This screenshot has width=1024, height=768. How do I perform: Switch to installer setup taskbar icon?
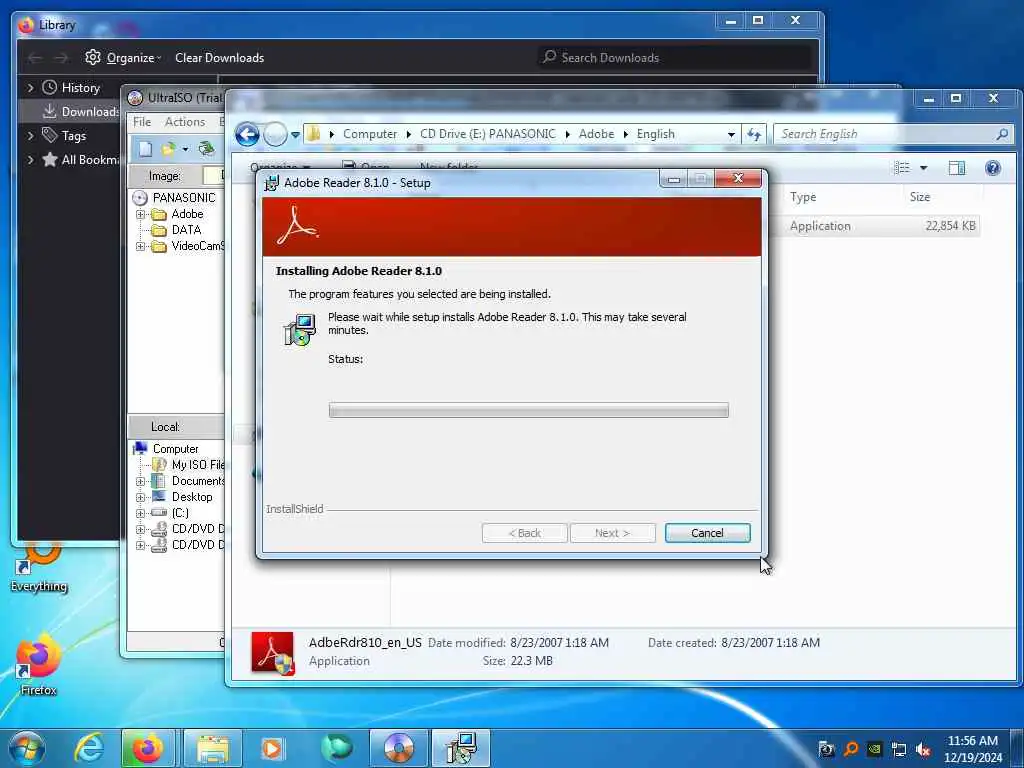pos(461,748)
